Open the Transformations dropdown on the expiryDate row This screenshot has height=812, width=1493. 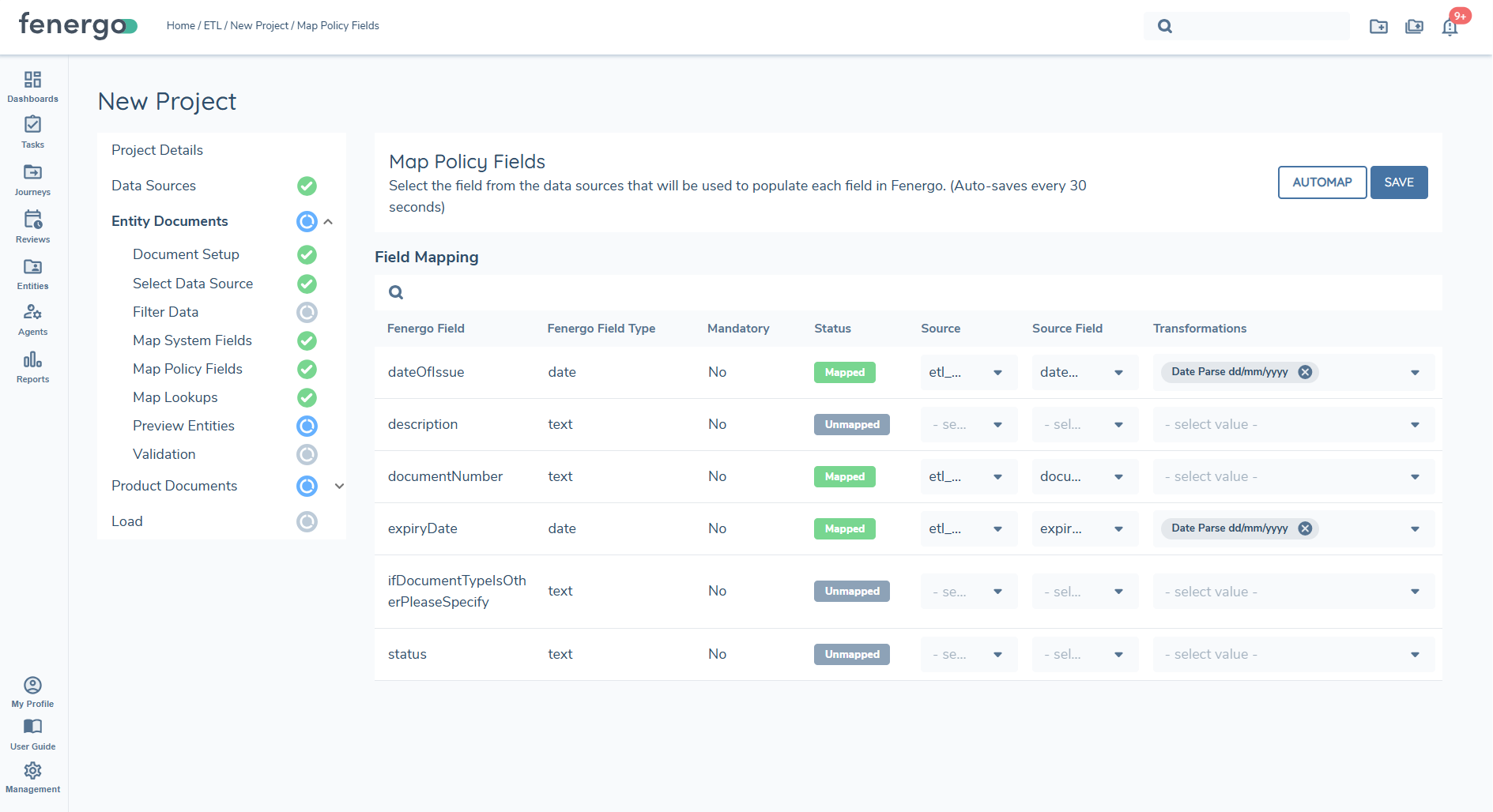(x=1414, y=528)
